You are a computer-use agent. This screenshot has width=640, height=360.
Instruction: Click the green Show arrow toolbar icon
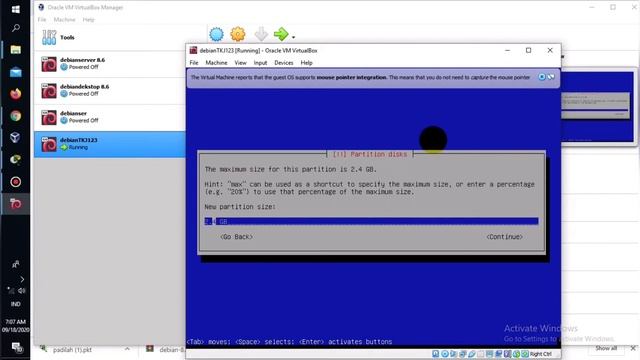(281, 34)
